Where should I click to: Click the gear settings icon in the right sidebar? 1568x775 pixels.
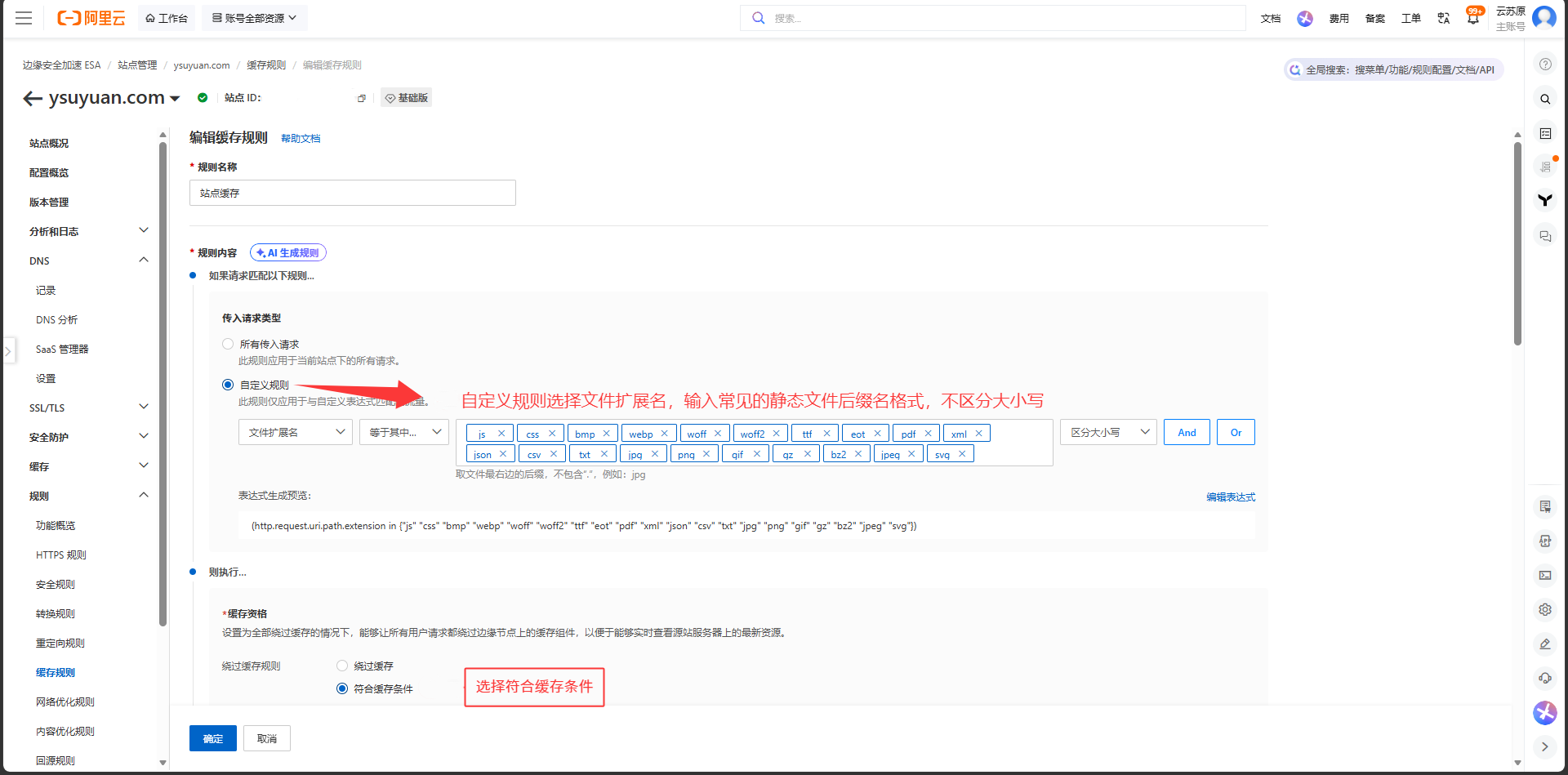click(x=1545, y=609)
